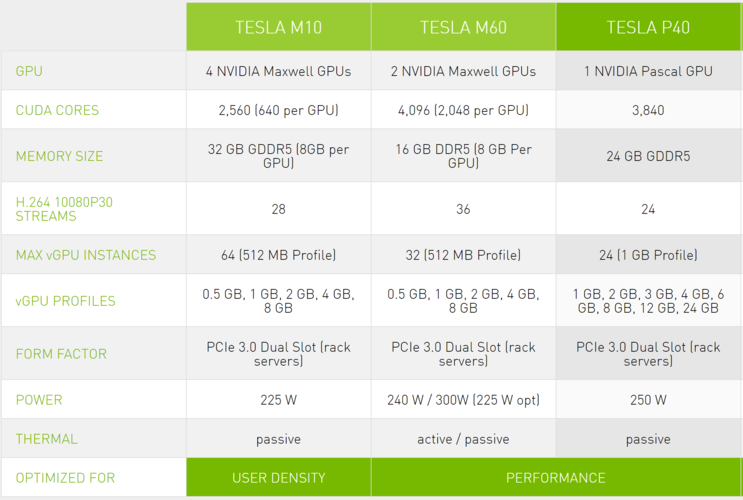Select the FORM FACTOR row label
The height and width of the screenshot is (500, 743).
pyautogui.click(x=61, y=354)
